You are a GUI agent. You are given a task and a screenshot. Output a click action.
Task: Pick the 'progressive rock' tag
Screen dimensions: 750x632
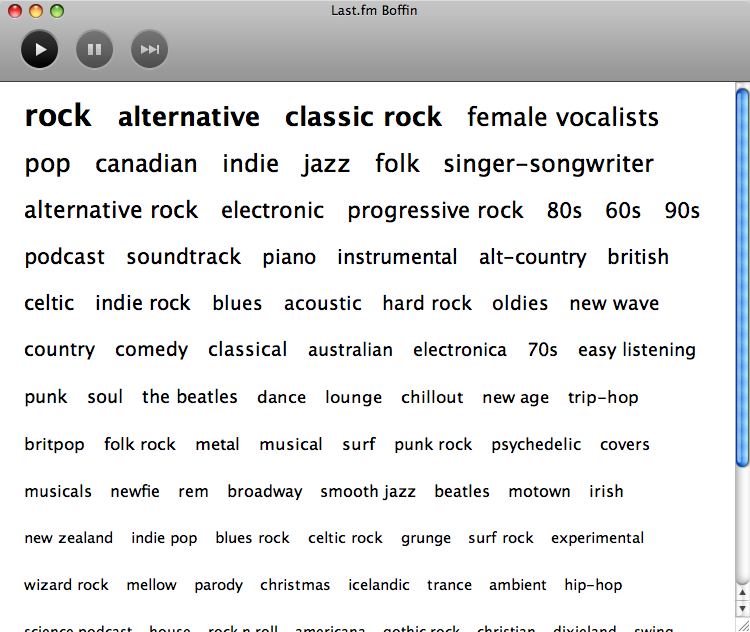point(435,211)
